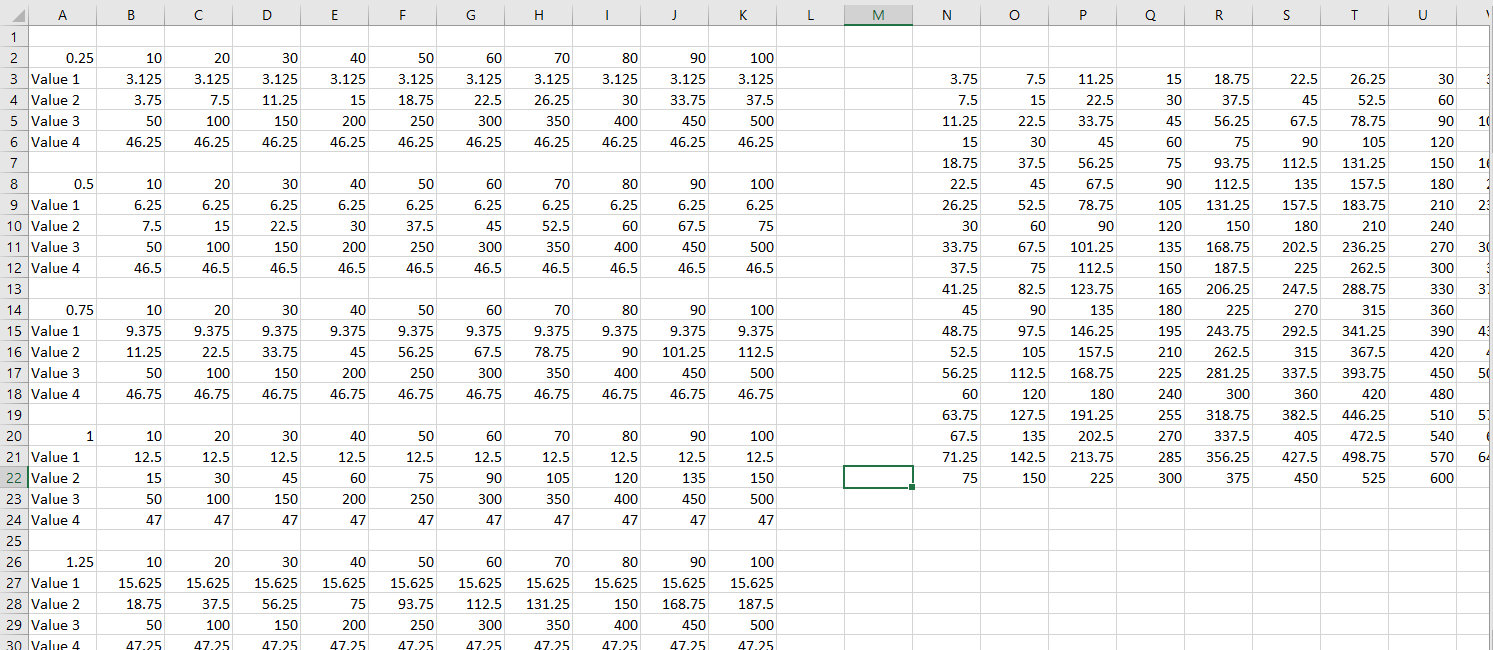Screen dimensions: 1493x650
Task: Select cell with value 213.75
Action: 1082,457
